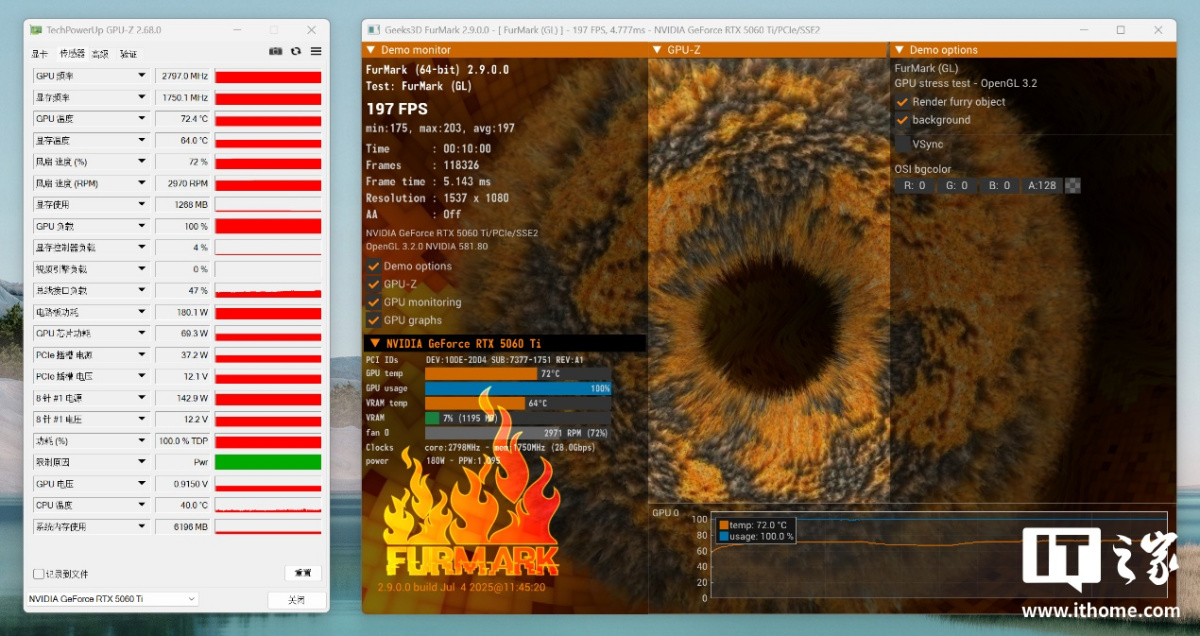Collapse the GPU-Z panel in FurMark
This screenshot has width=1200, height=636.
tap(656, 50)
